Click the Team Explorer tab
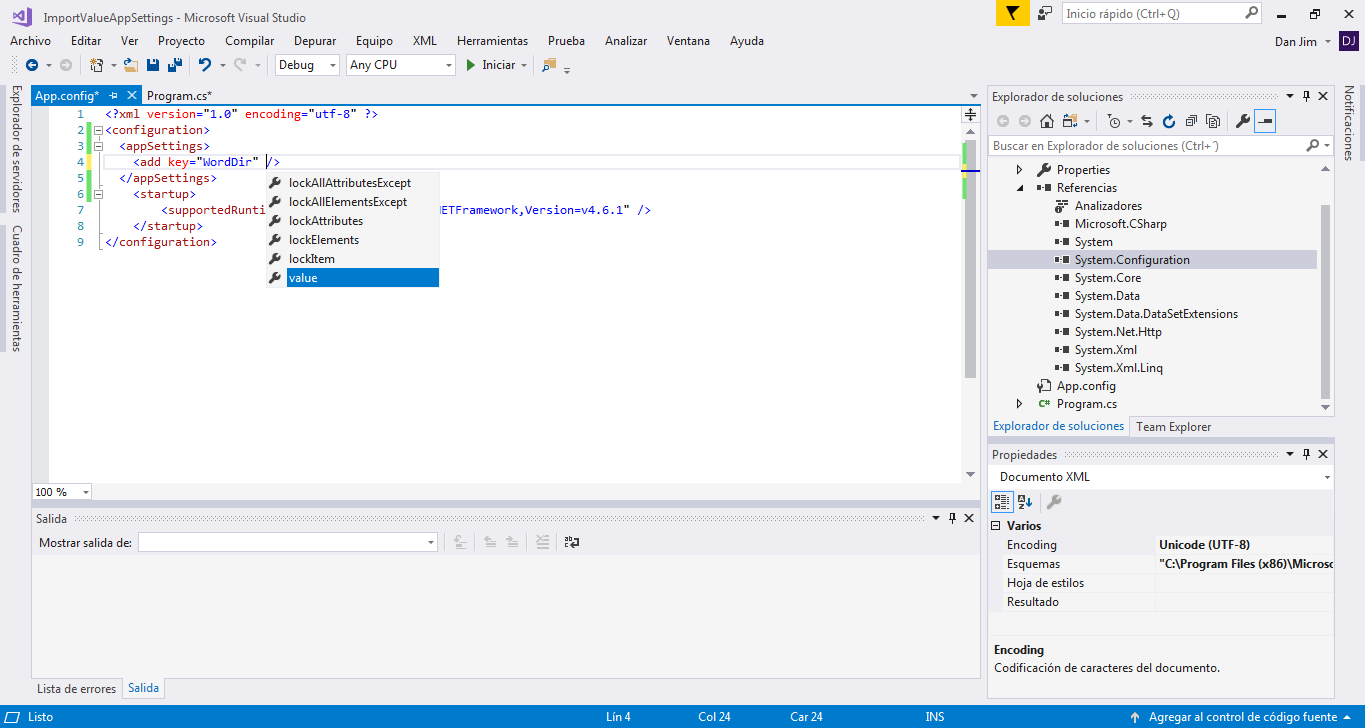This screenshot has height=728, width=1365. pos(1173,427)
